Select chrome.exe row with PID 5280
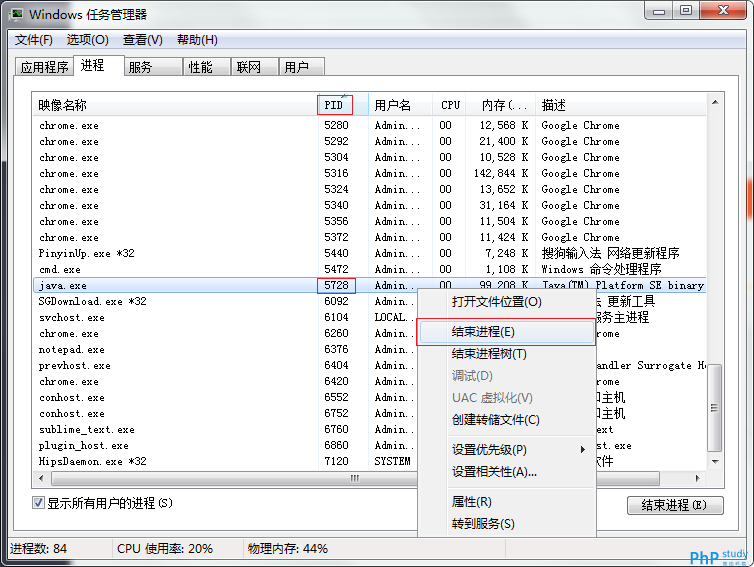The image size is (754, 567). pos(369,126)
